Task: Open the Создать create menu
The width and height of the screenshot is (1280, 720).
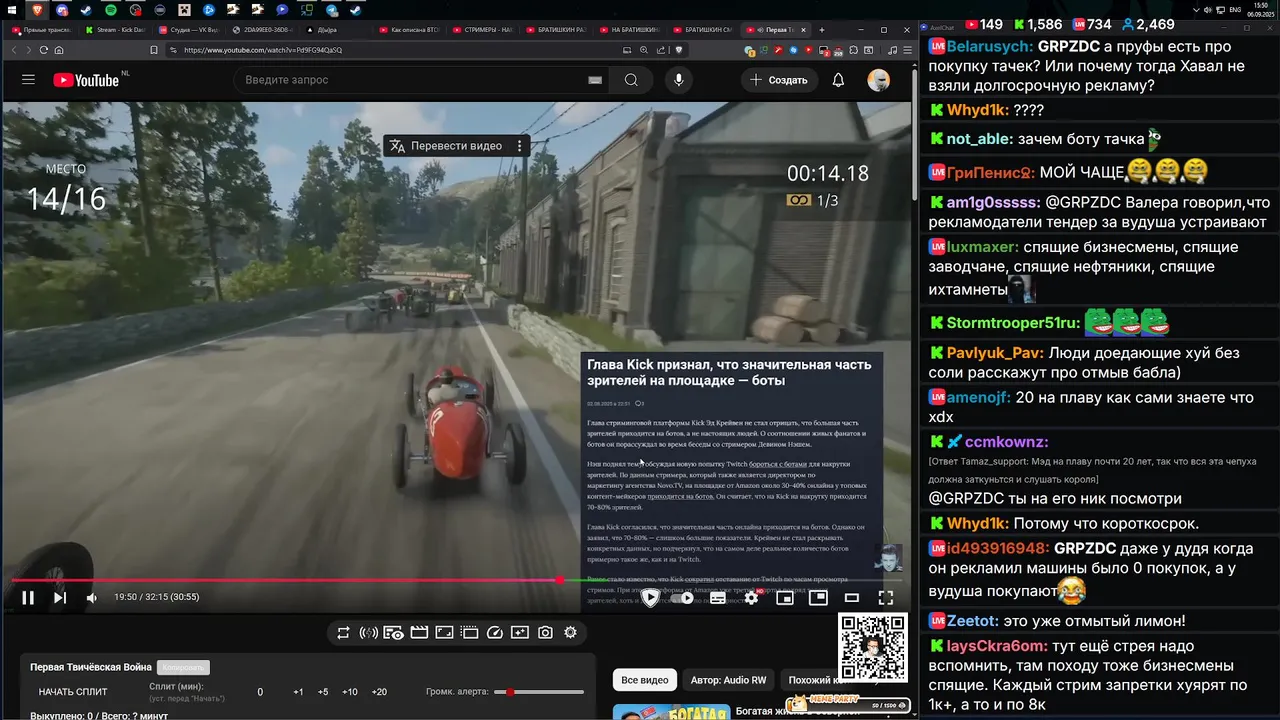Action: coord(779,80)
